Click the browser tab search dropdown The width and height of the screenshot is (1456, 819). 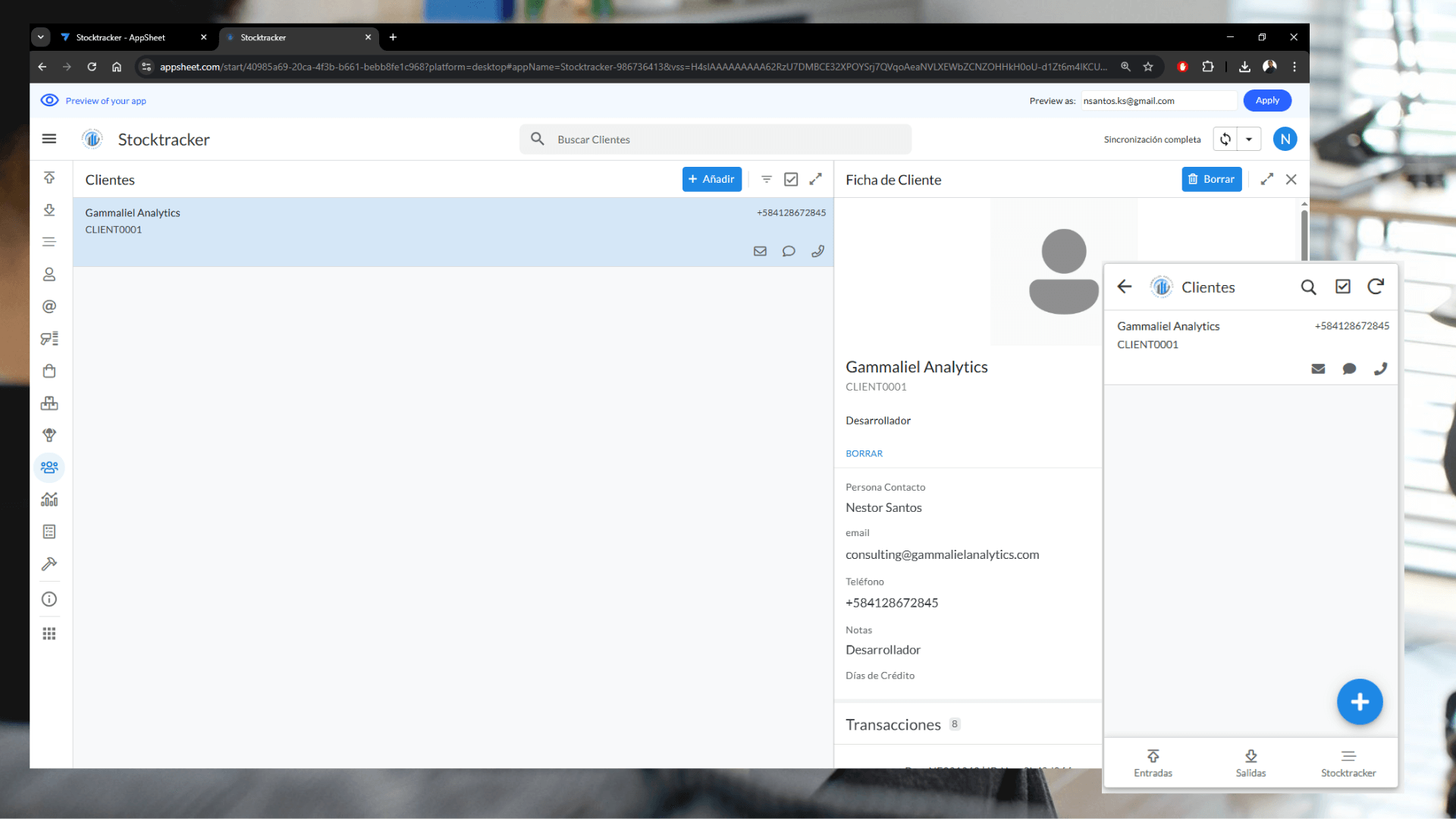click(x=41, y=37)
